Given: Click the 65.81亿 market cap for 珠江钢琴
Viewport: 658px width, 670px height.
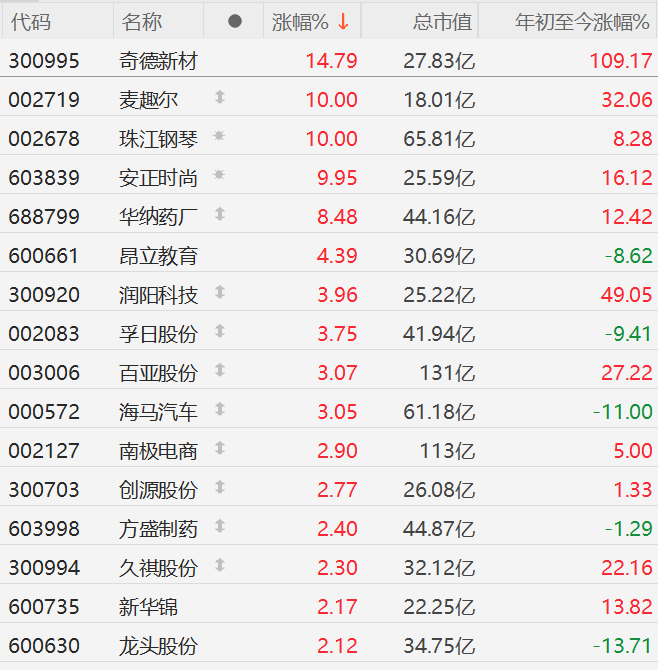Looking at the screenshot, I should click(439, 139).
